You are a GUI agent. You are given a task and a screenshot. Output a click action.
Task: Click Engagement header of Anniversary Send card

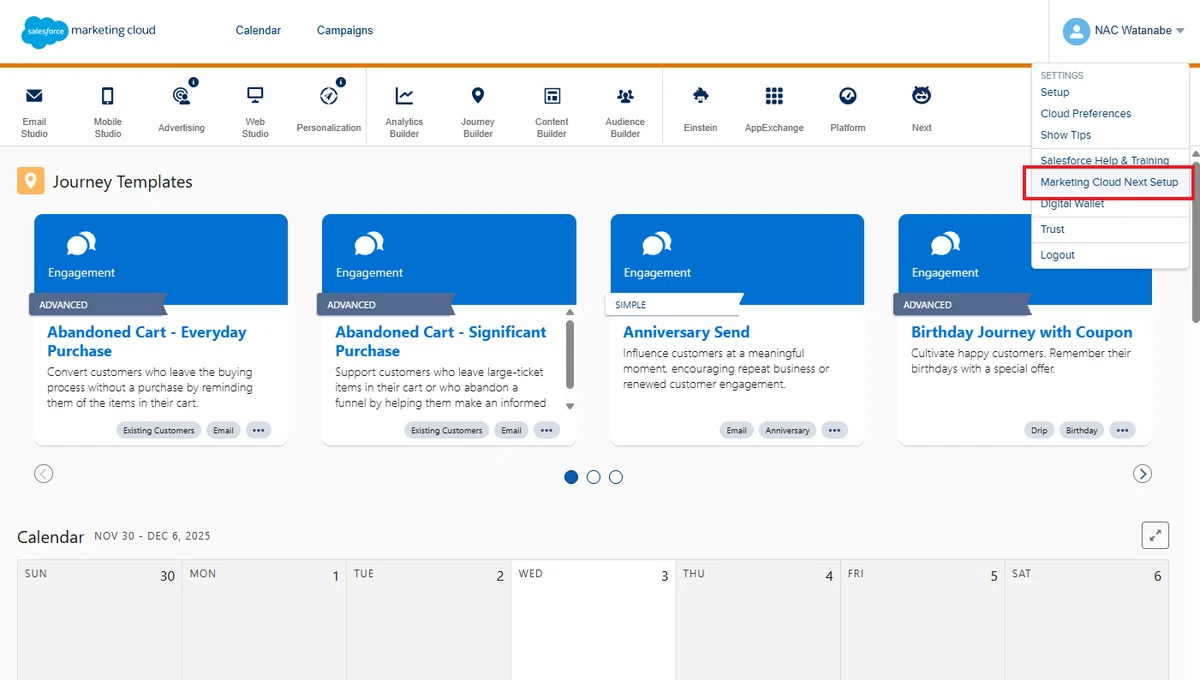(x=737, y=259)
